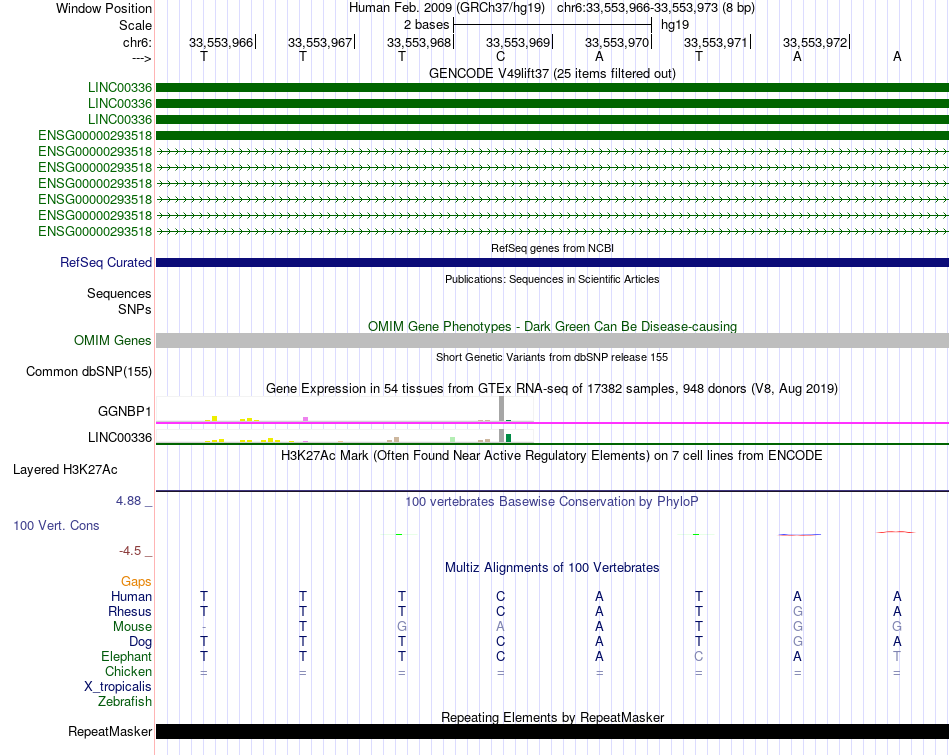Open 'Short Genetic Variants from dbSNP release 155'

click(x=552, y=358)
